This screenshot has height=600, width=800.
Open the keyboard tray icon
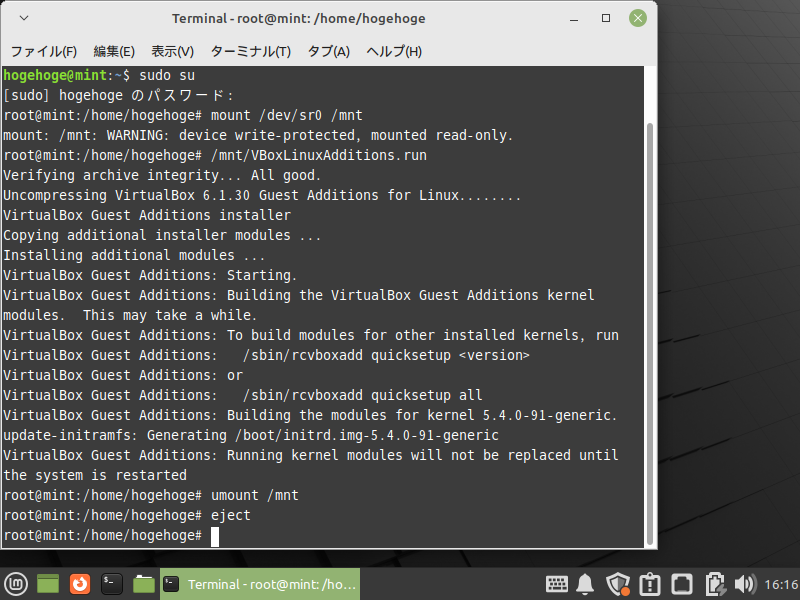pos(557,584)
